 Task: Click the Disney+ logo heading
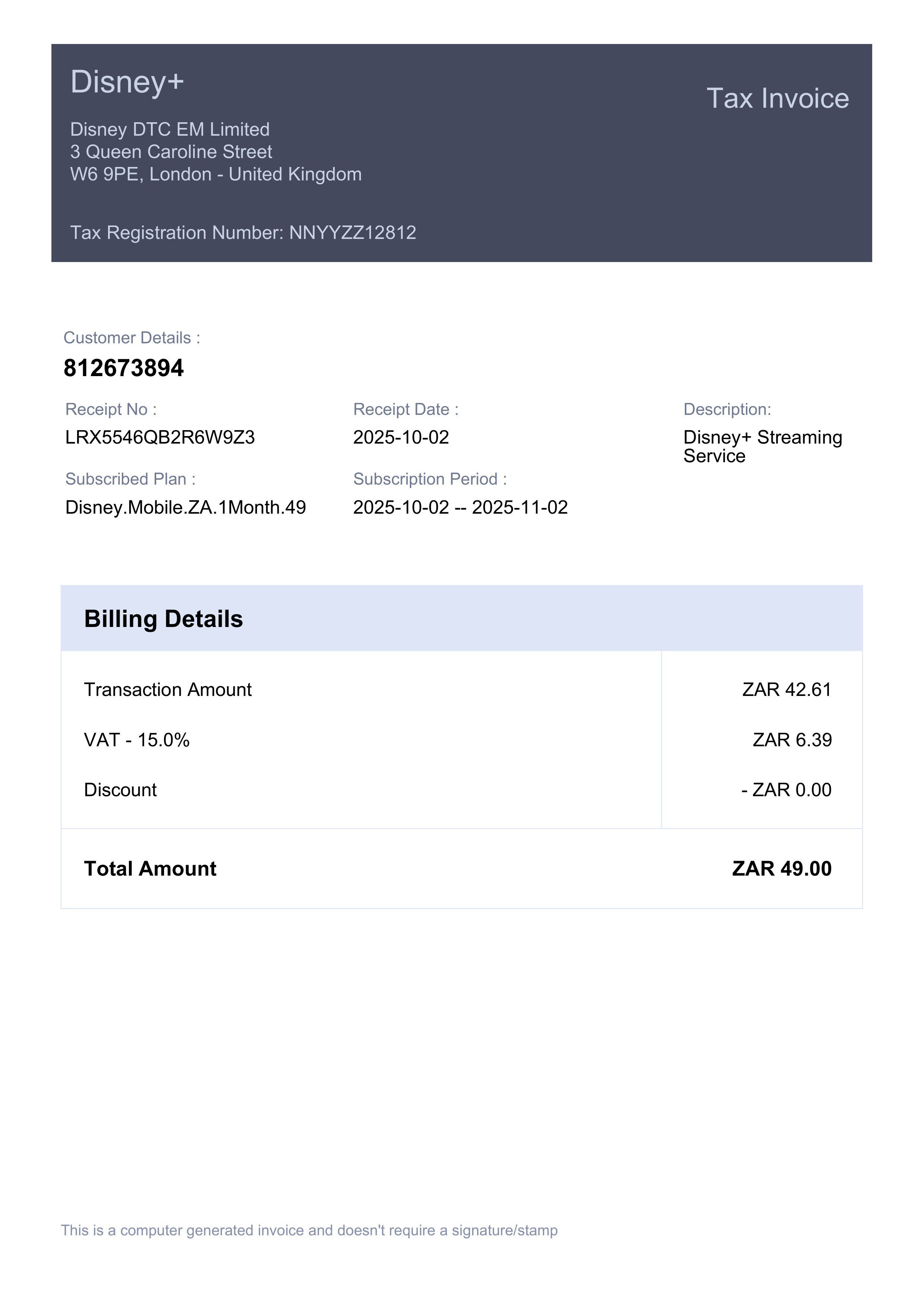pyautogui.click(x=127, y=82)
